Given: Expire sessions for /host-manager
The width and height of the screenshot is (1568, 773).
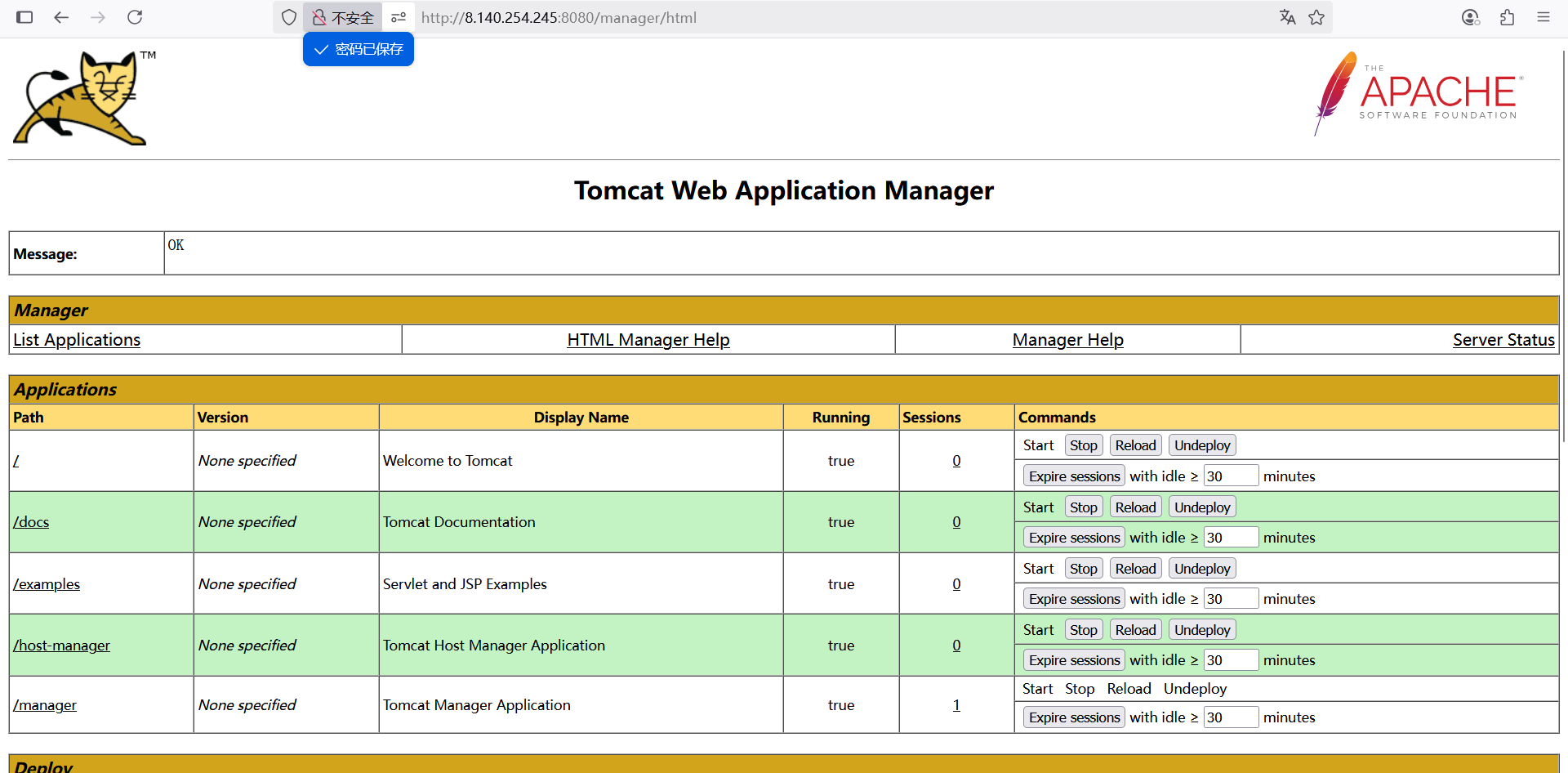Looking at the screenshot, I should tap(1075, 660).
